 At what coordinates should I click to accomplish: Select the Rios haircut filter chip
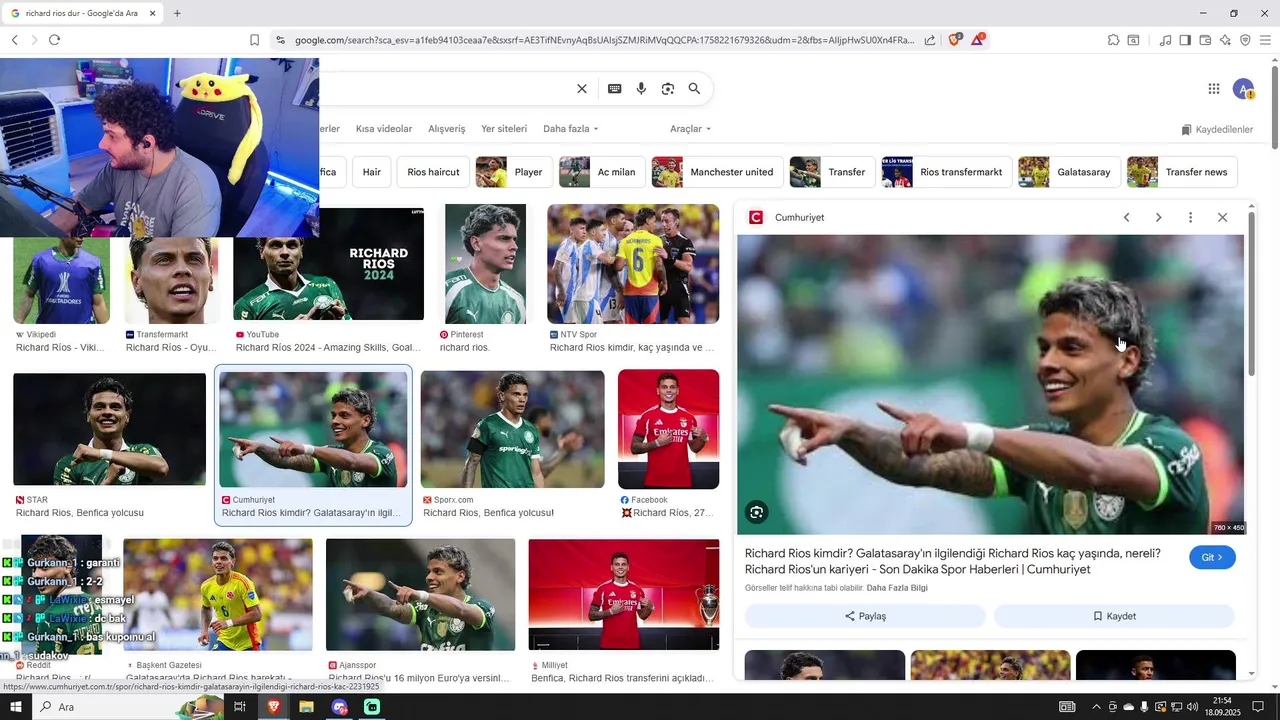[x=433, y=172]
